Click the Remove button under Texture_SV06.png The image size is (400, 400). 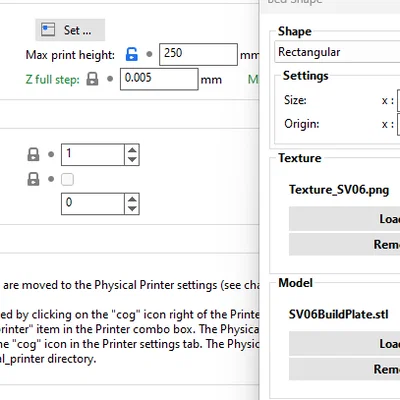[x=344, y=244]
